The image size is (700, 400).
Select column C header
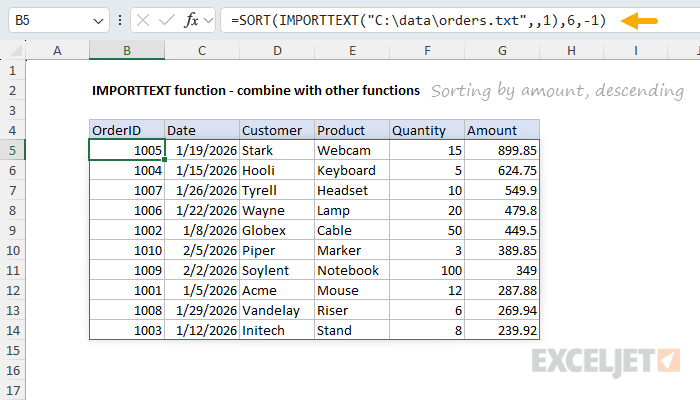pos(202,50)
